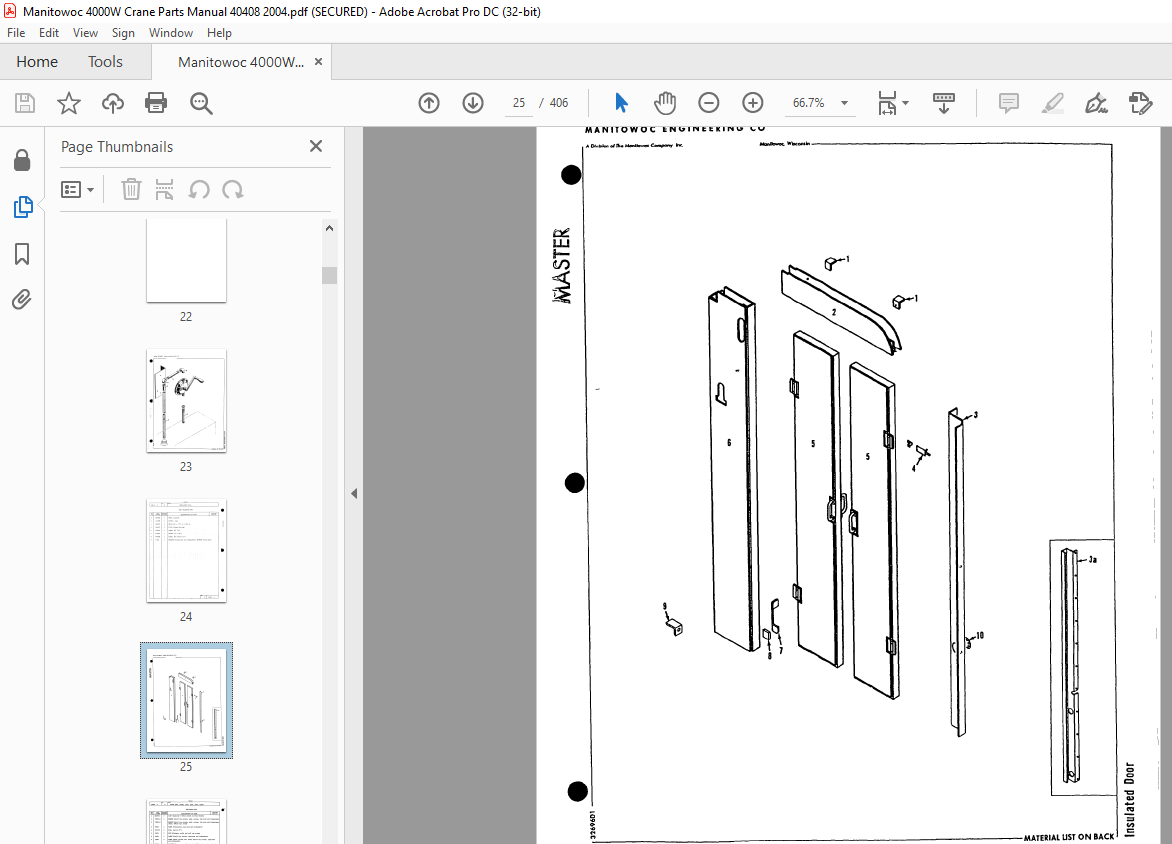Click the thumbnails scrollbar up arrow
The width and height of the screenshot is (1172, 844).
[x=330, y=229]
